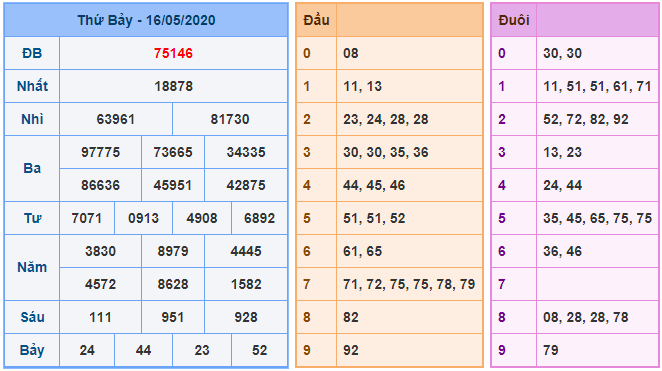Click Đuôi values 24, 44
The image size is (662, 371).
coord(562,185)
